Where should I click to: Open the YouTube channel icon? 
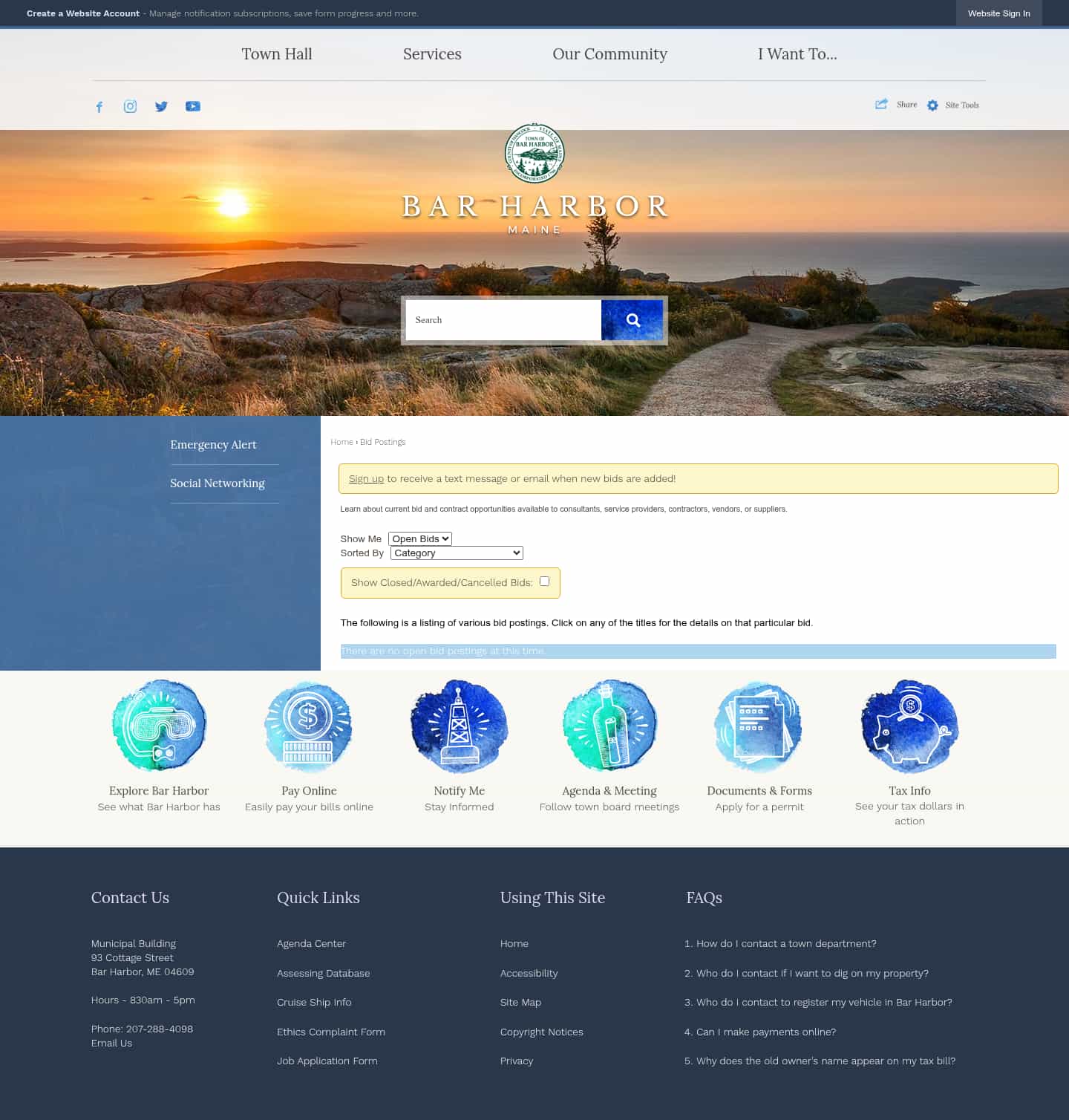click(x=192, y=106)
